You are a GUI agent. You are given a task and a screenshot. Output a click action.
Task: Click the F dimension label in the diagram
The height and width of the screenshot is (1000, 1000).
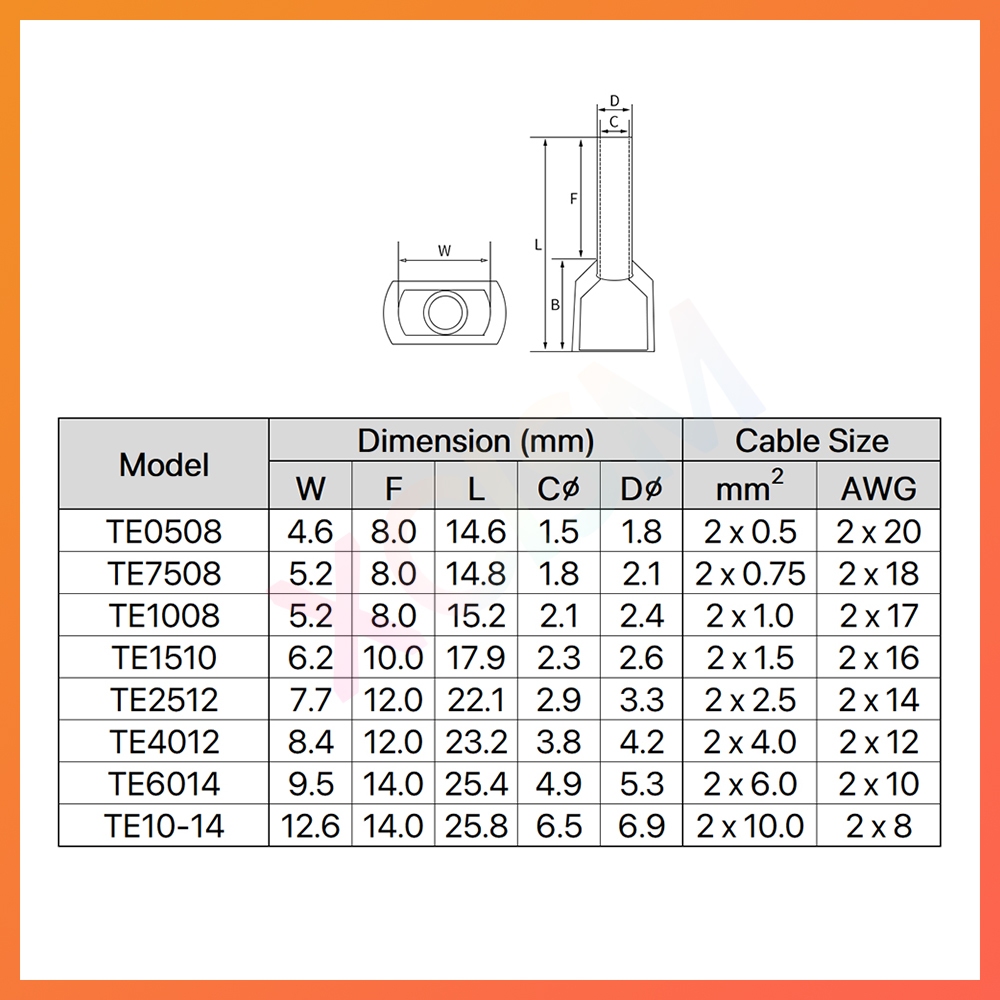(x=573, y=198)
